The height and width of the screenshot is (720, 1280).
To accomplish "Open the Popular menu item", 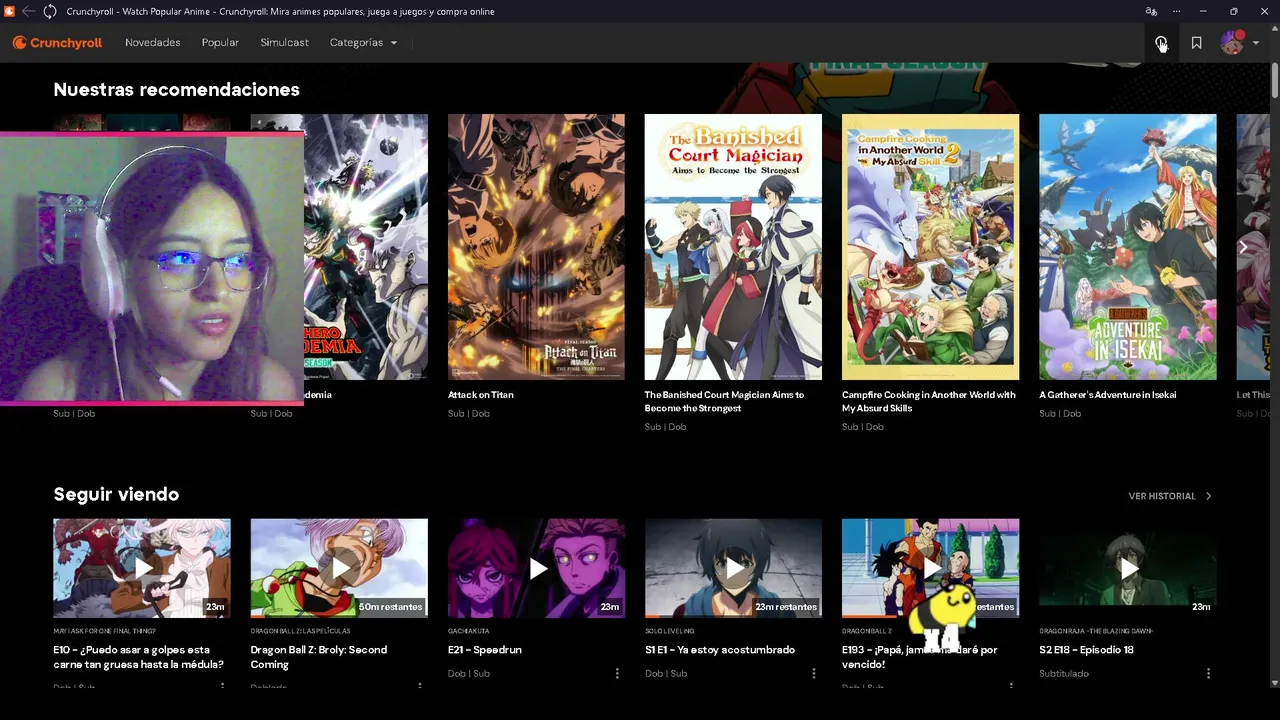I will 220,43.
